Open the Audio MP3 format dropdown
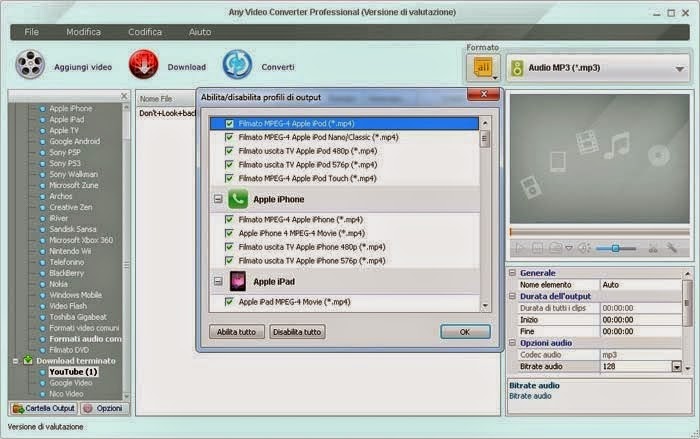 [x=679, y=69]
